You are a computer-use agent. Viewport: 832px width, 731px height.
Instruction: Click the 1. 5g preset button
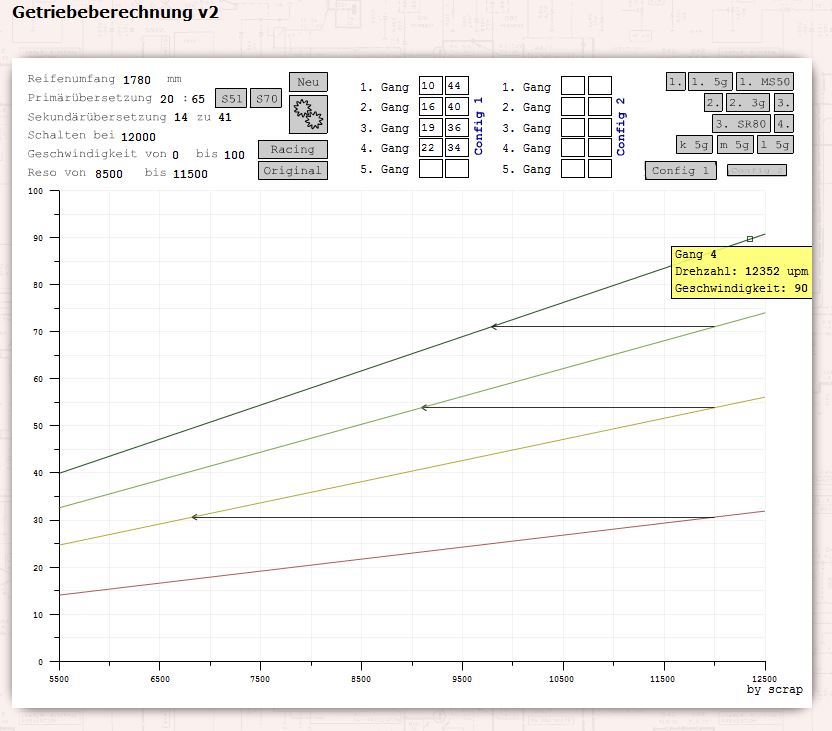pyautogui.click(x=710, y=81)
